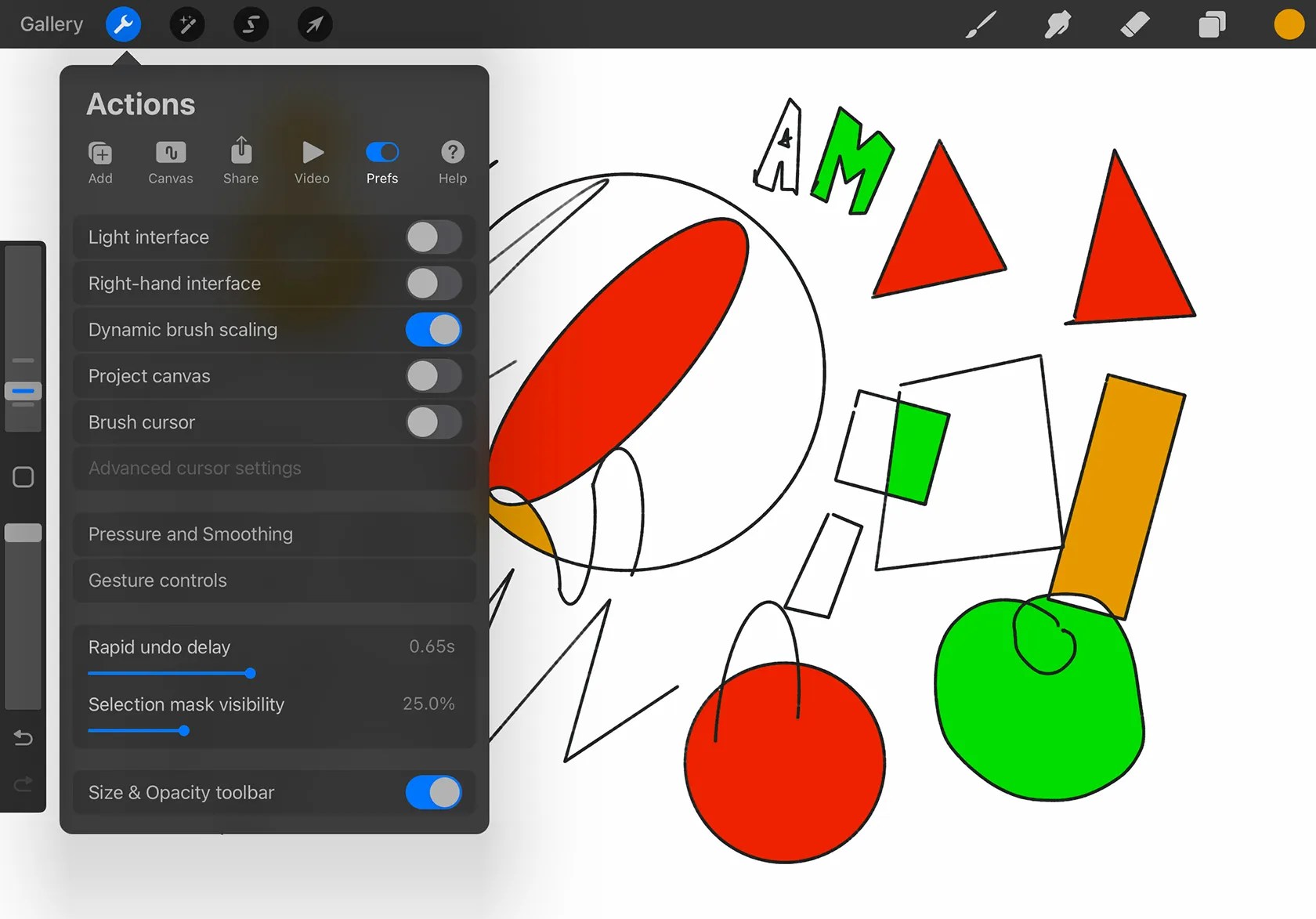Go back to the Gallery

[50, 24]
